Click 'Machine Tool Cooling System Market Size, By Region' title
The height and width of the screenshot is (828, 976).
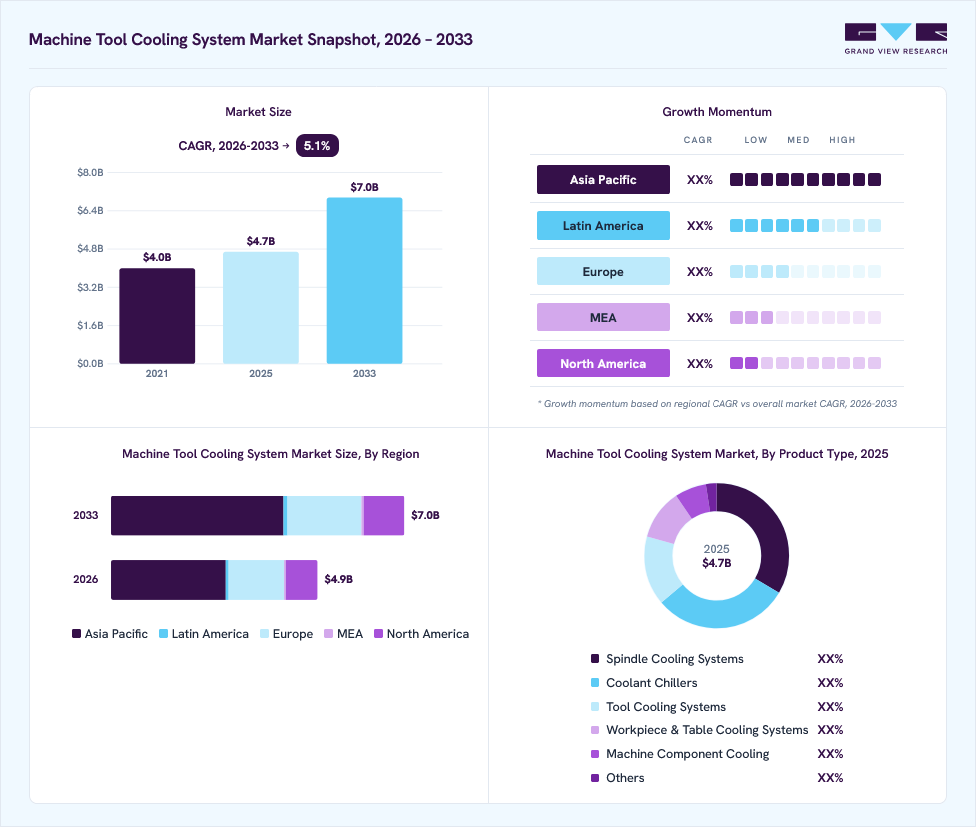271,454
